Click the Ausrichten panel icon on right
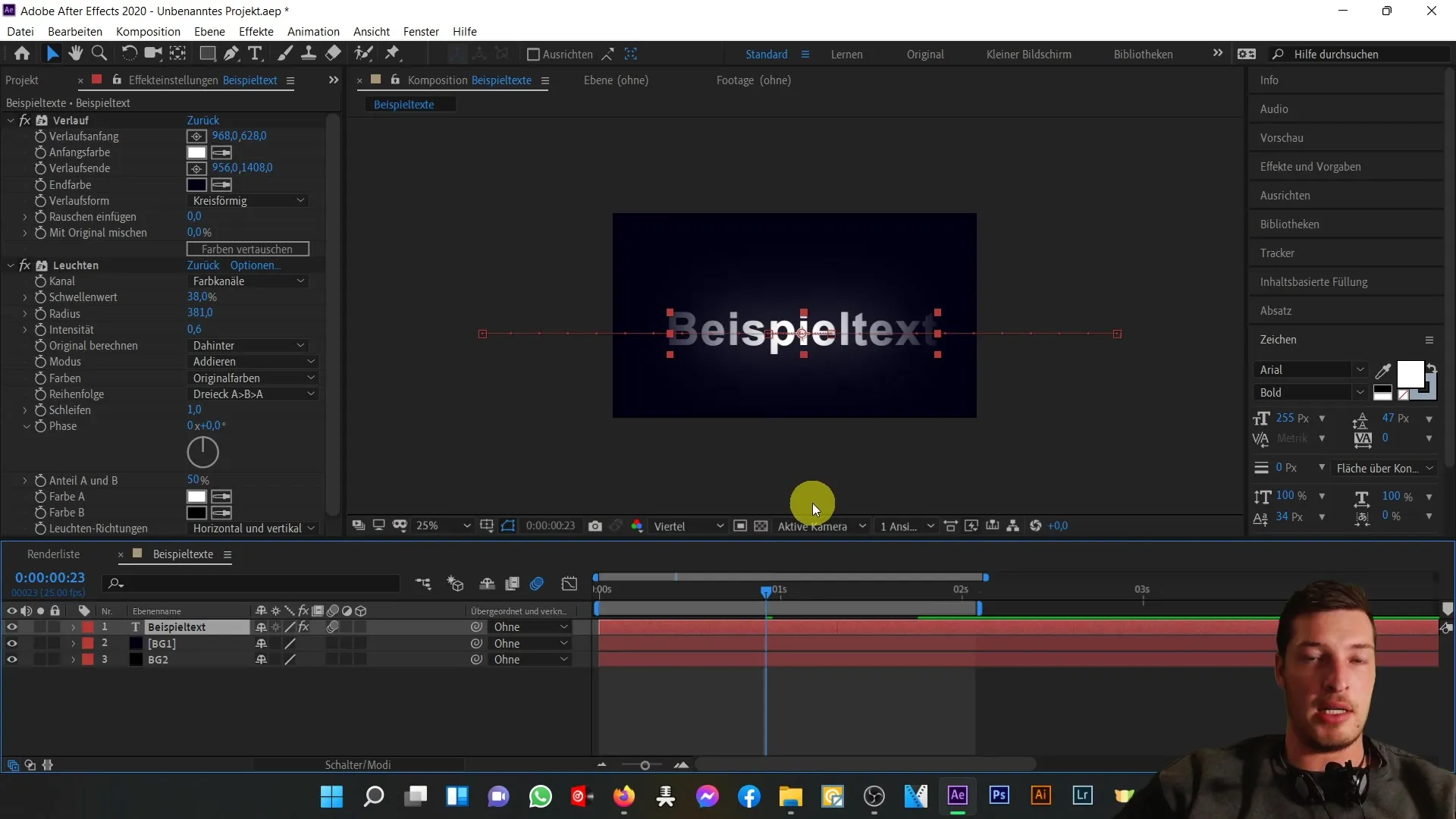1456x819 pixels. tap(1291, 196)
